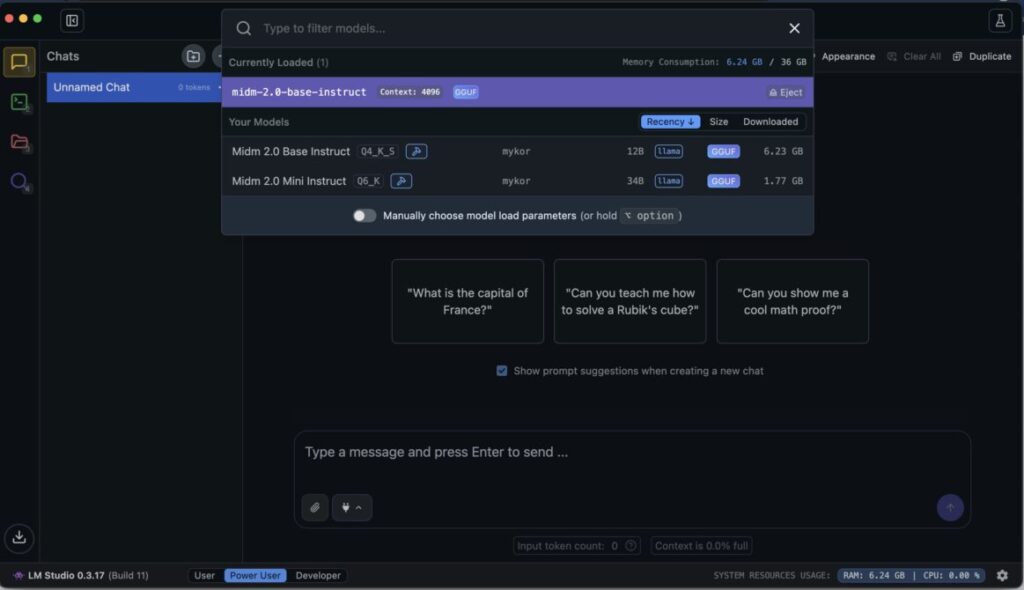Click Clear All in the chat toolbar
Screen dimensions: 1024x590
(914, 56)
